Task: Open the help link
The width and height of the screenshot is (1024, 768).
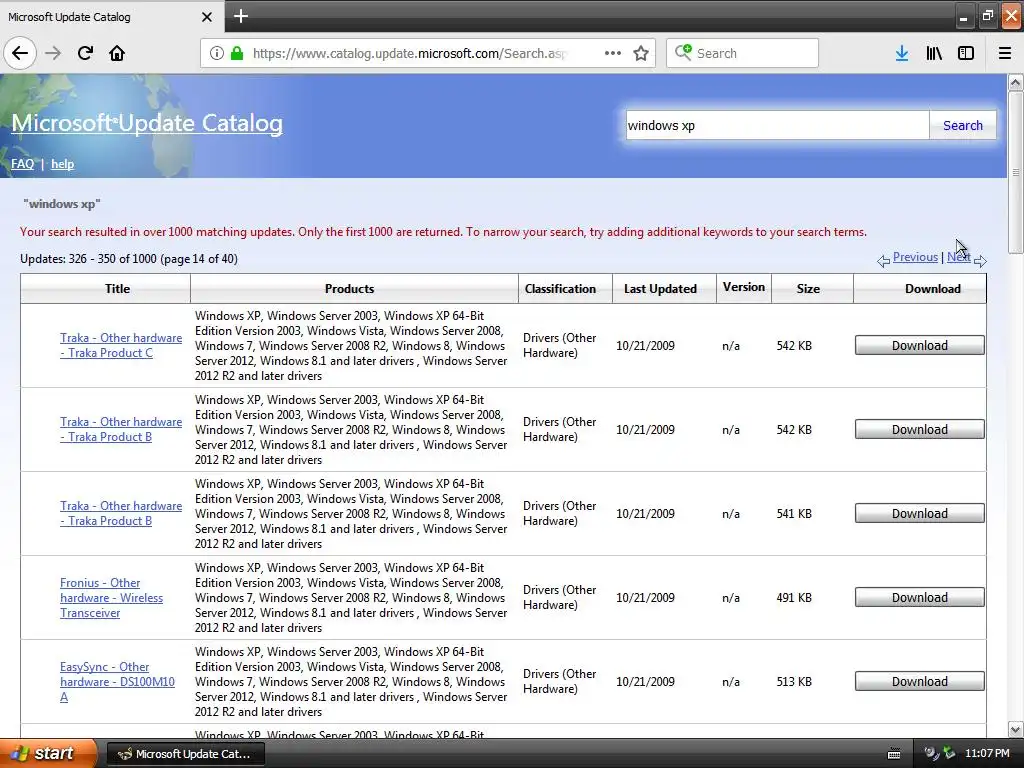Action: 63,164
